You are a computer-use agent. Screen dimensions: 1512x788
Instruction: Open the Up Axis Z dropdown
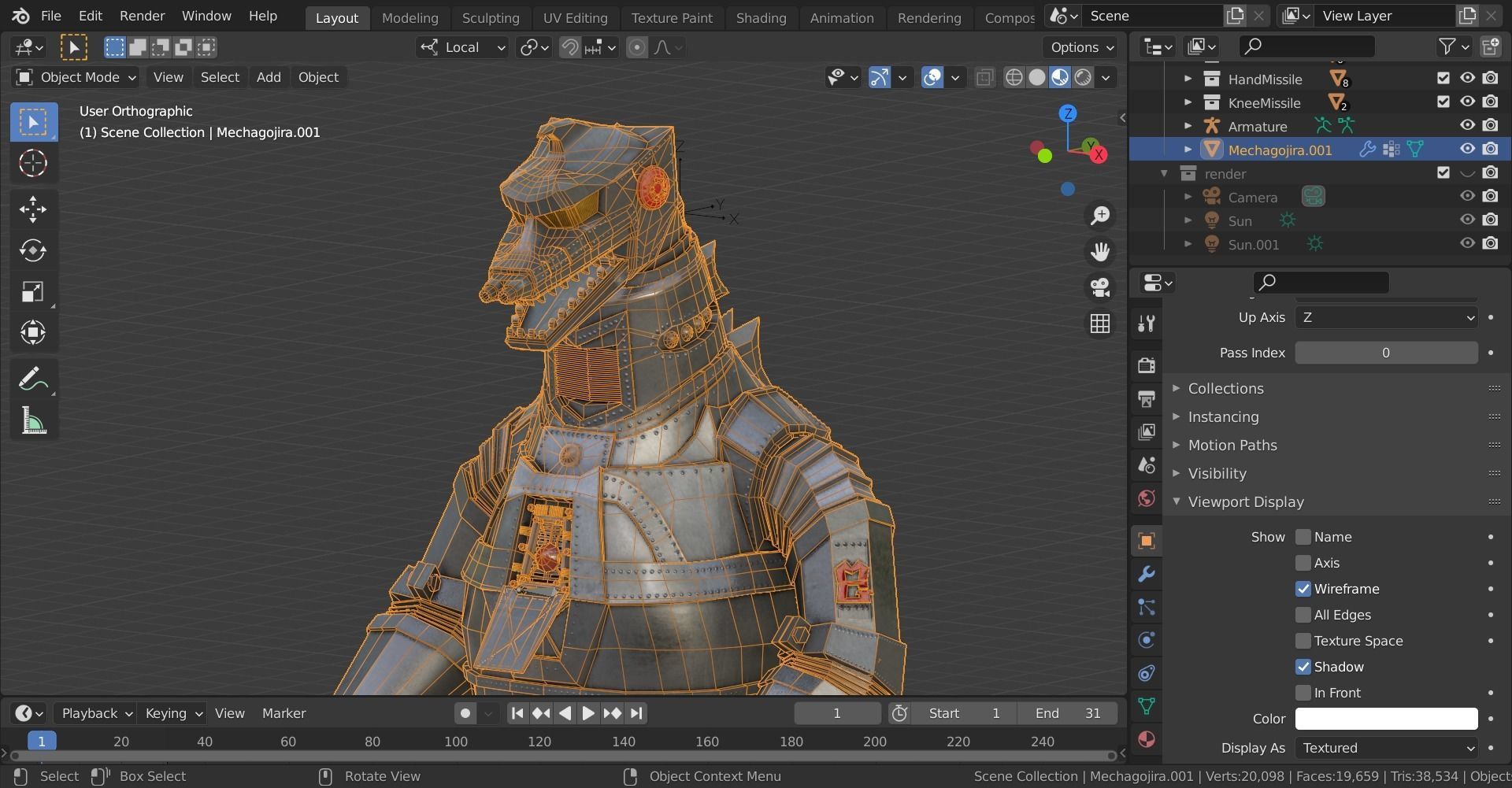pyautogui.click(x=1387, y=317)
